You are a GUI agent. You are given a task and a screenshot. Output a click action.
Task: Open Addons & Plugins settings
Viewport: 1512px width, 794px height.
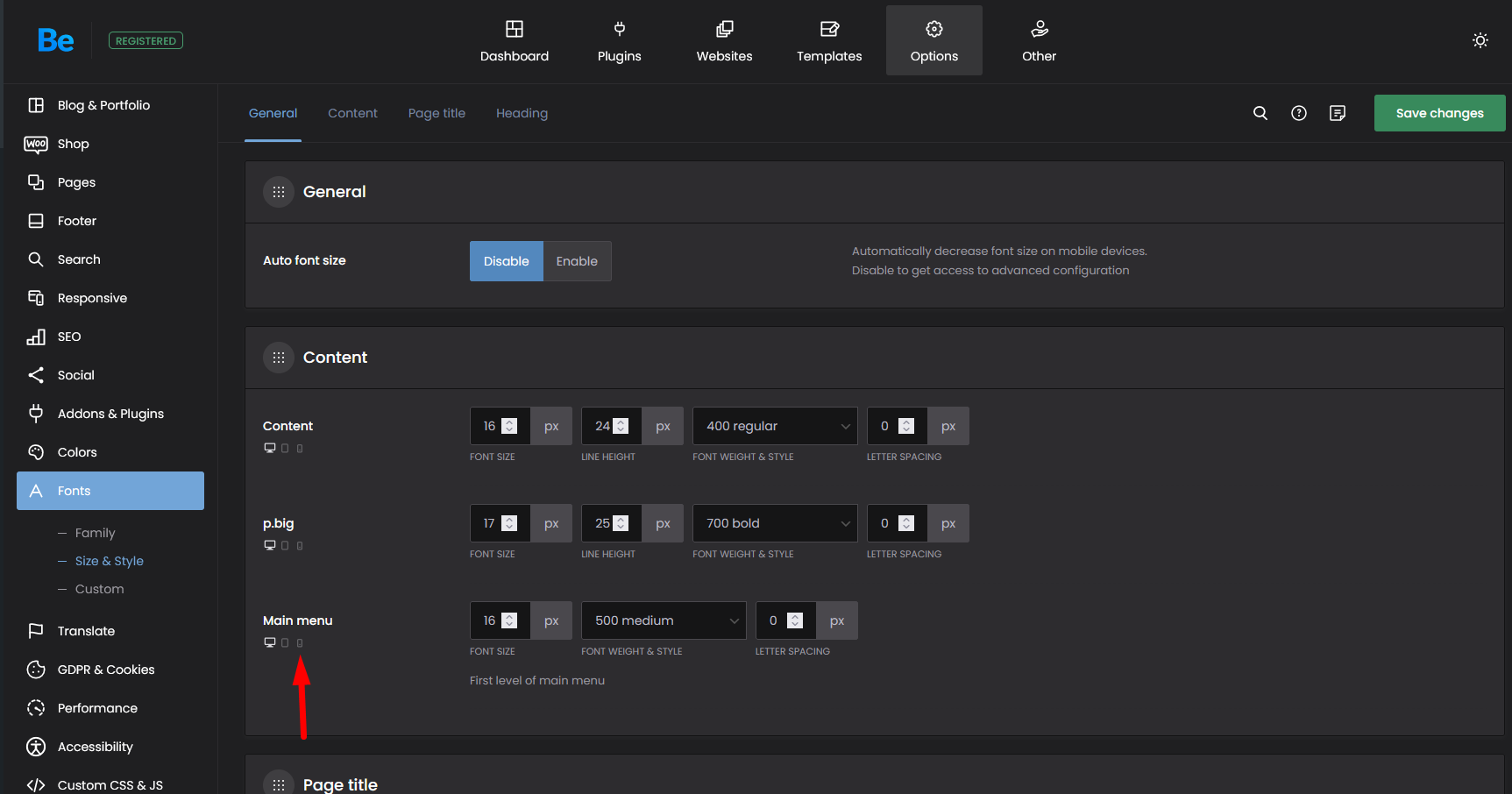coord(110,414)
